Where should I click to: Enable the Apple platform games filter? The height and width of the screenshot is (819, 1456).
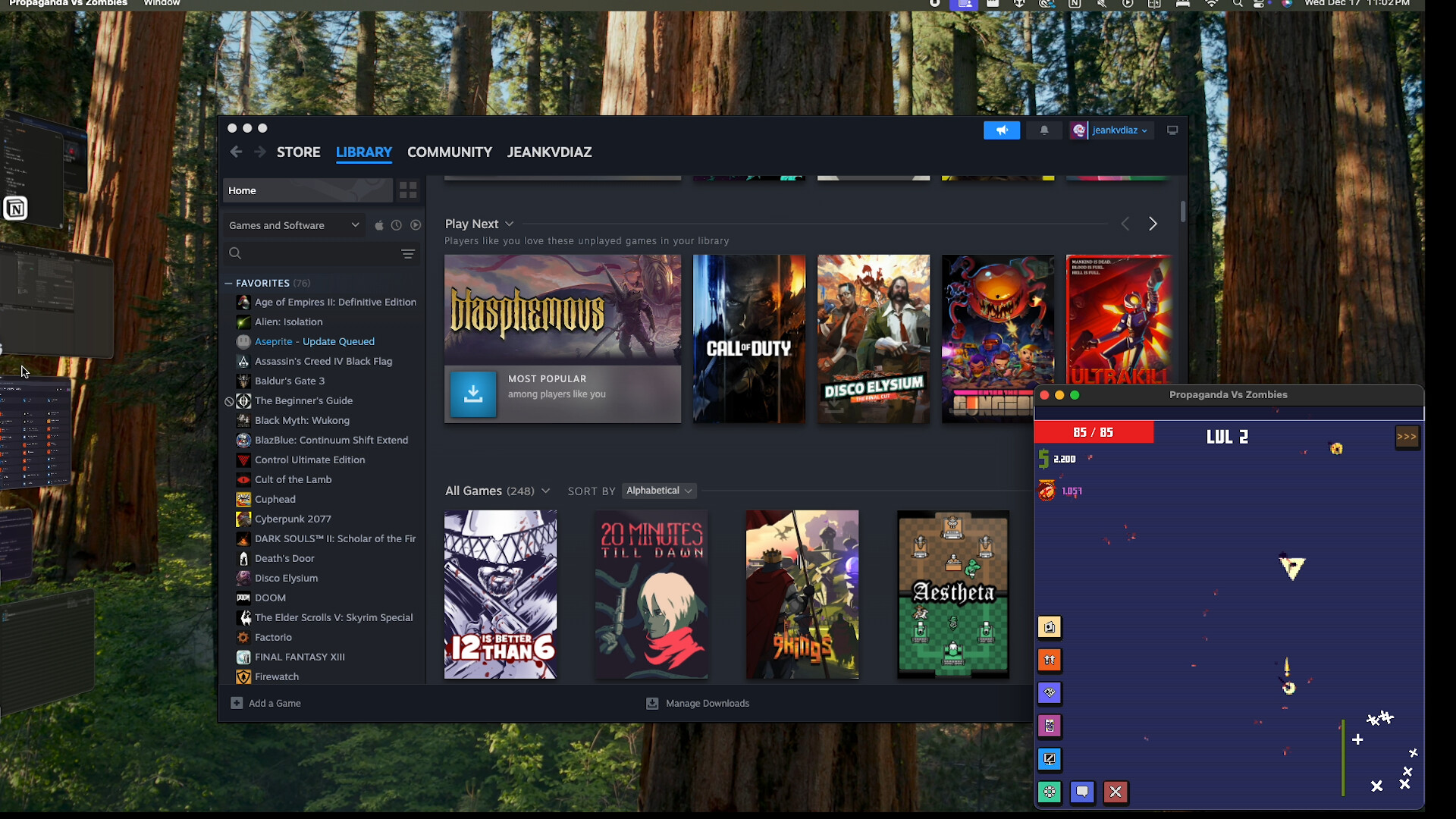click(378, 225)
